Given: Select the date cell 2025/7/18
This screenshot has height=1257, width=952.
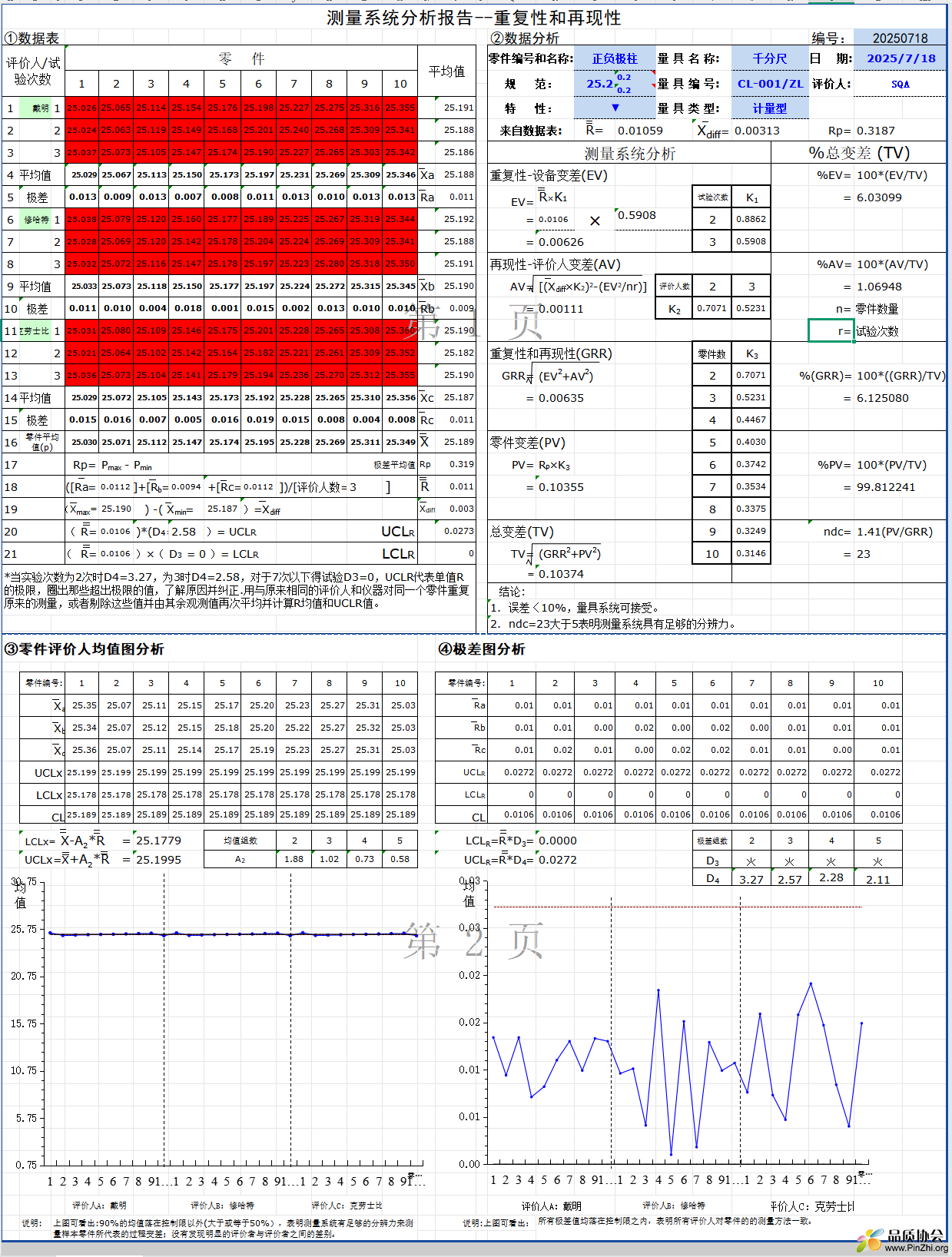Looking at the screenshot, I should (901, 58).
